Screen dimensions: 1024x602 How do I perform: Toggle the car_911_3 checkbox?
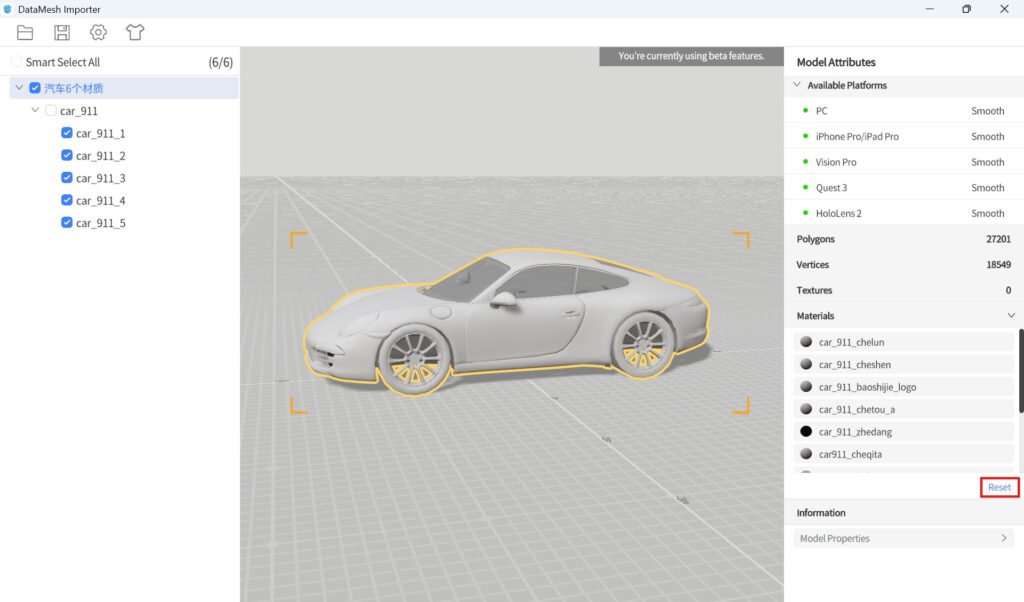click(x=67, y=178)
